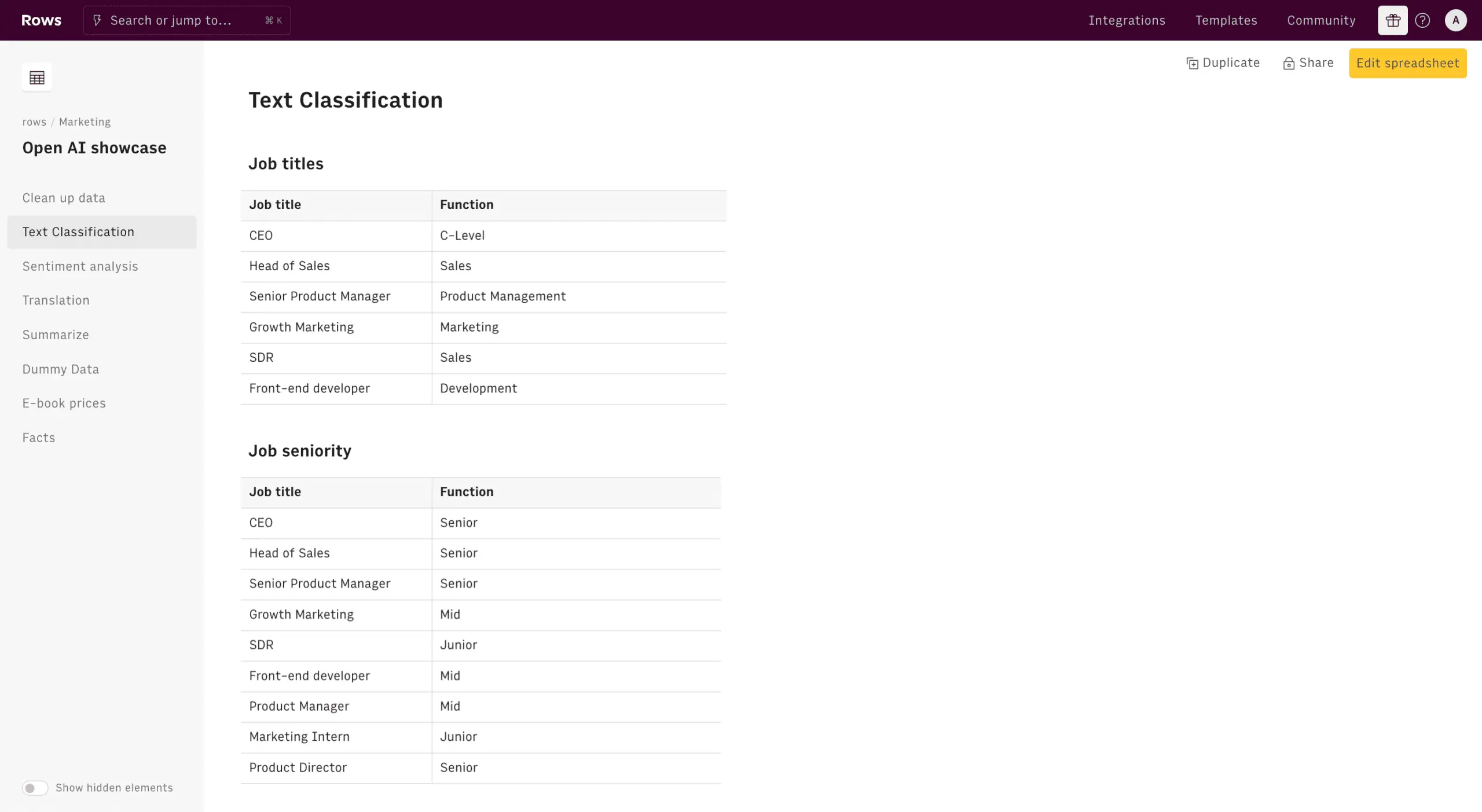Open Templates in top navigation
Screen dimensions: 1482x812
pos(1226,20)
